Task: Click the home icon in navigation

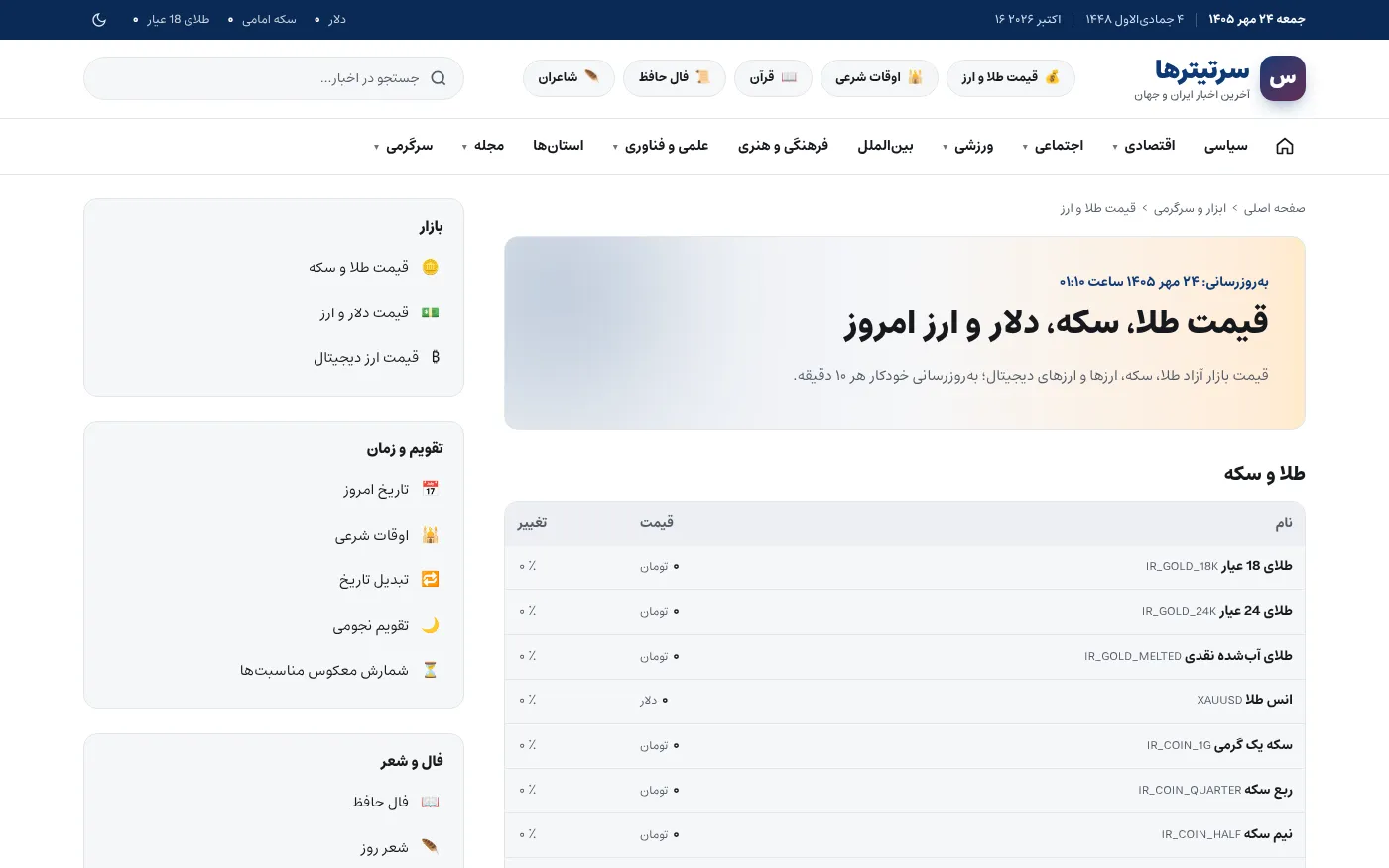Action: point(1285,146)
